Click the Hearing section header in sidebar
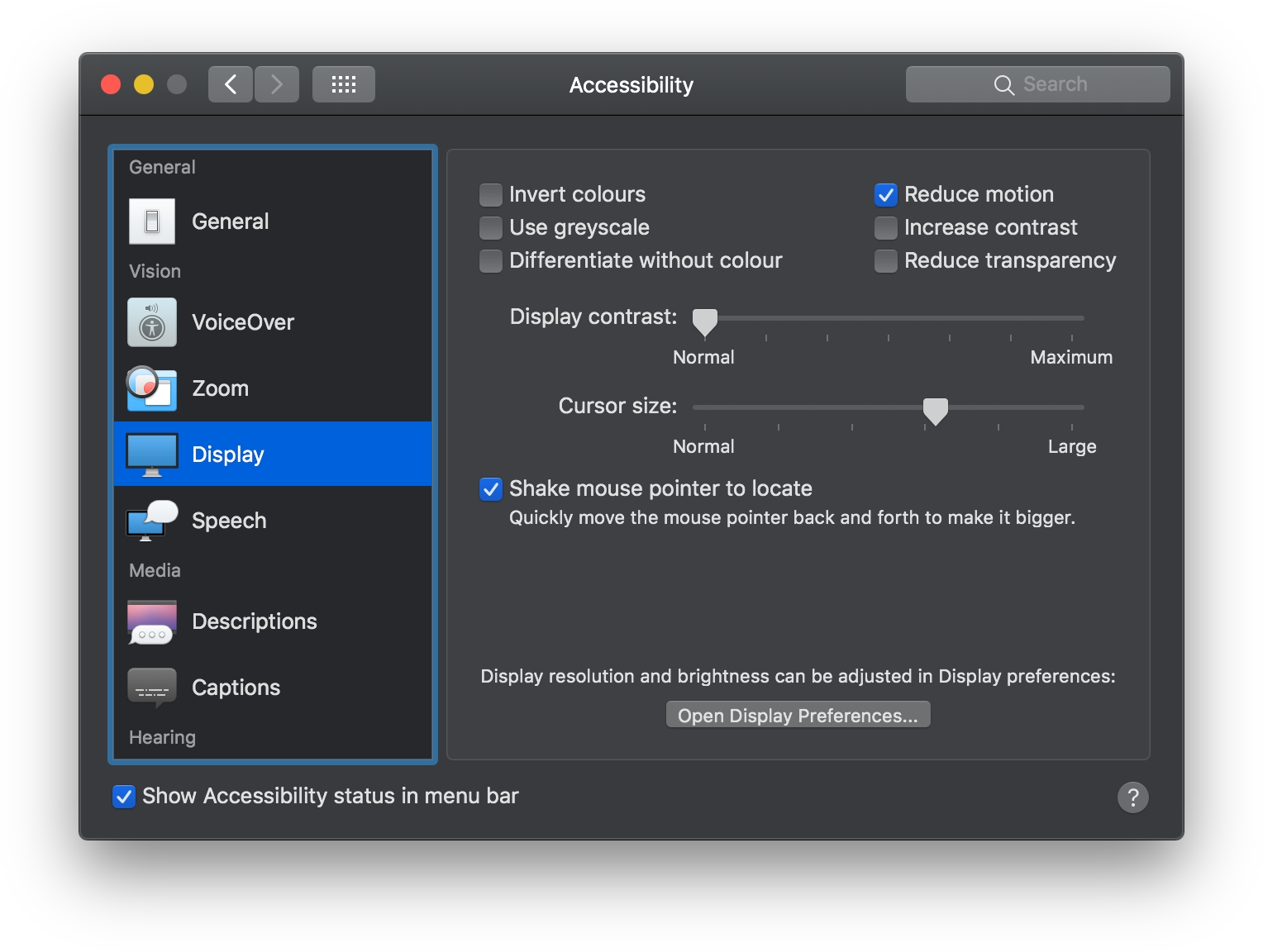 click(162, 737)
